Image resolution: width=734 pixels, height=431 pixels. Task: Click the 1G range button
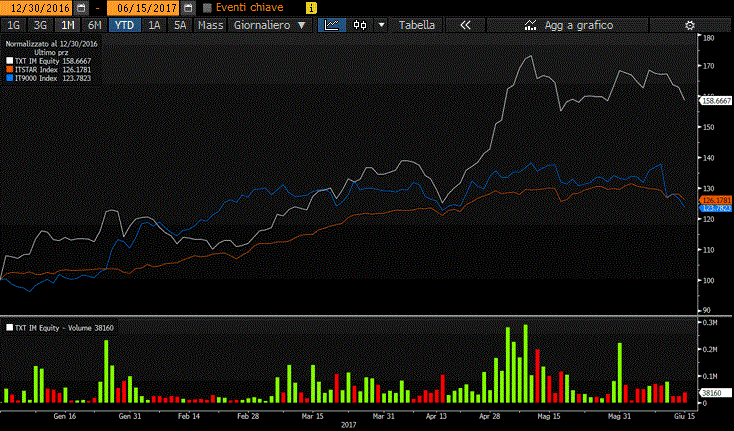point(14,24)
